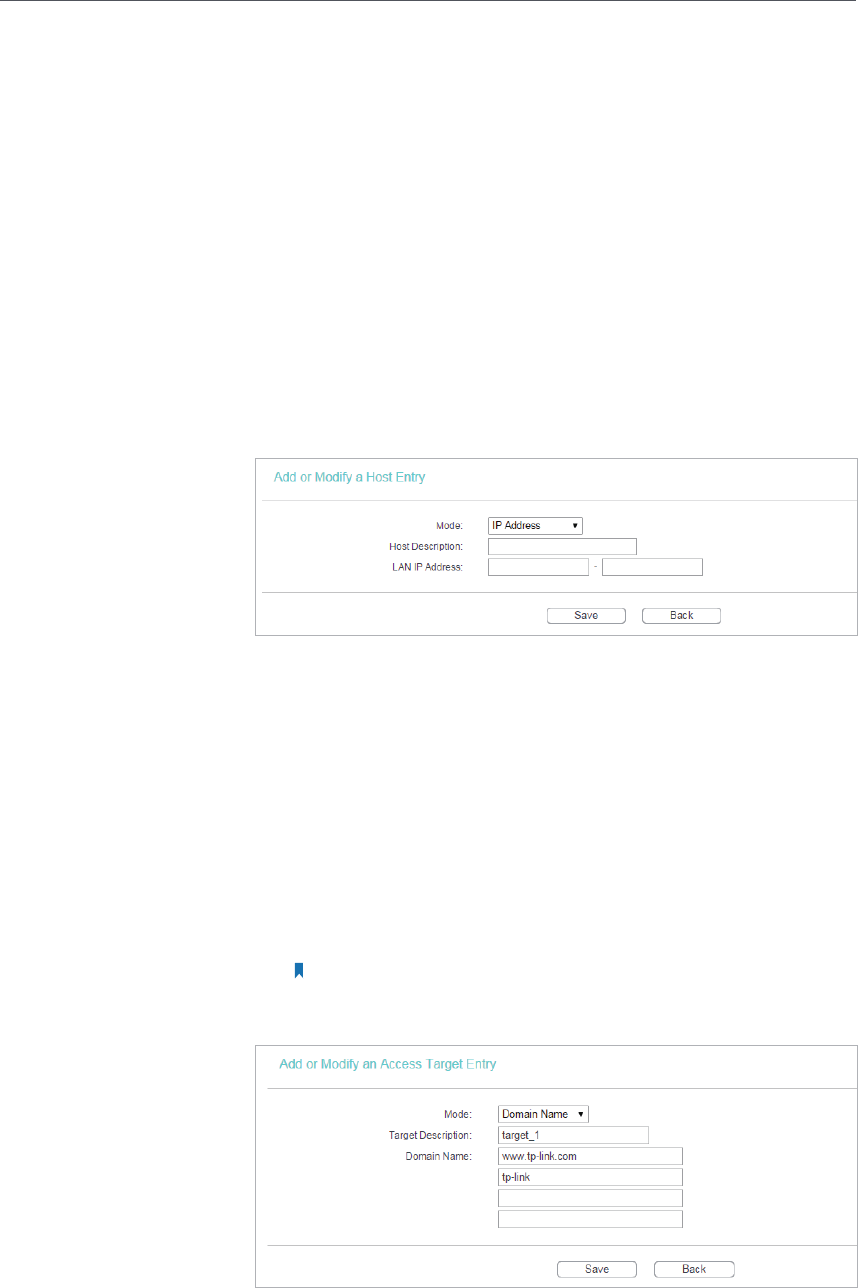Click the Host Description label
The image size is (858, 1288).
coord(426,547)
